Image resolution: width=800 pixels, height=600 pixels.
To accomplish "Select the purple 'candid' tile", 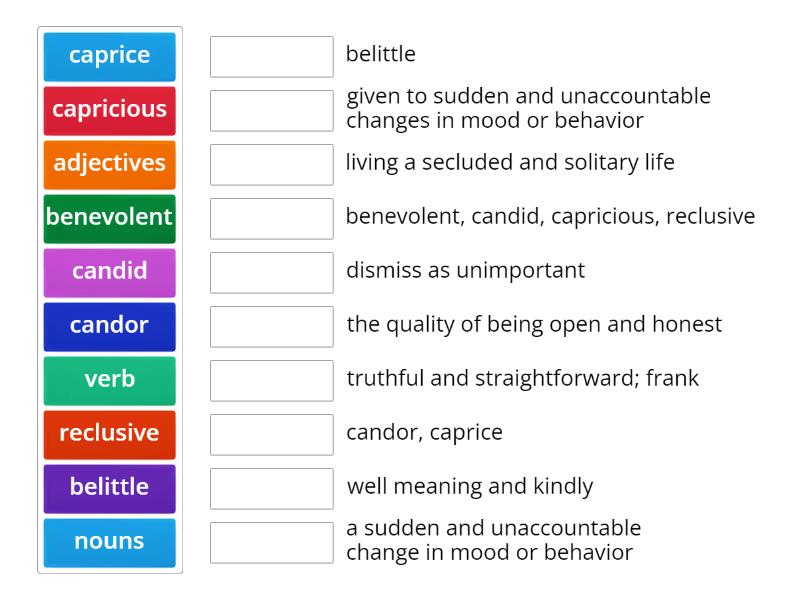I will [110, 273].
